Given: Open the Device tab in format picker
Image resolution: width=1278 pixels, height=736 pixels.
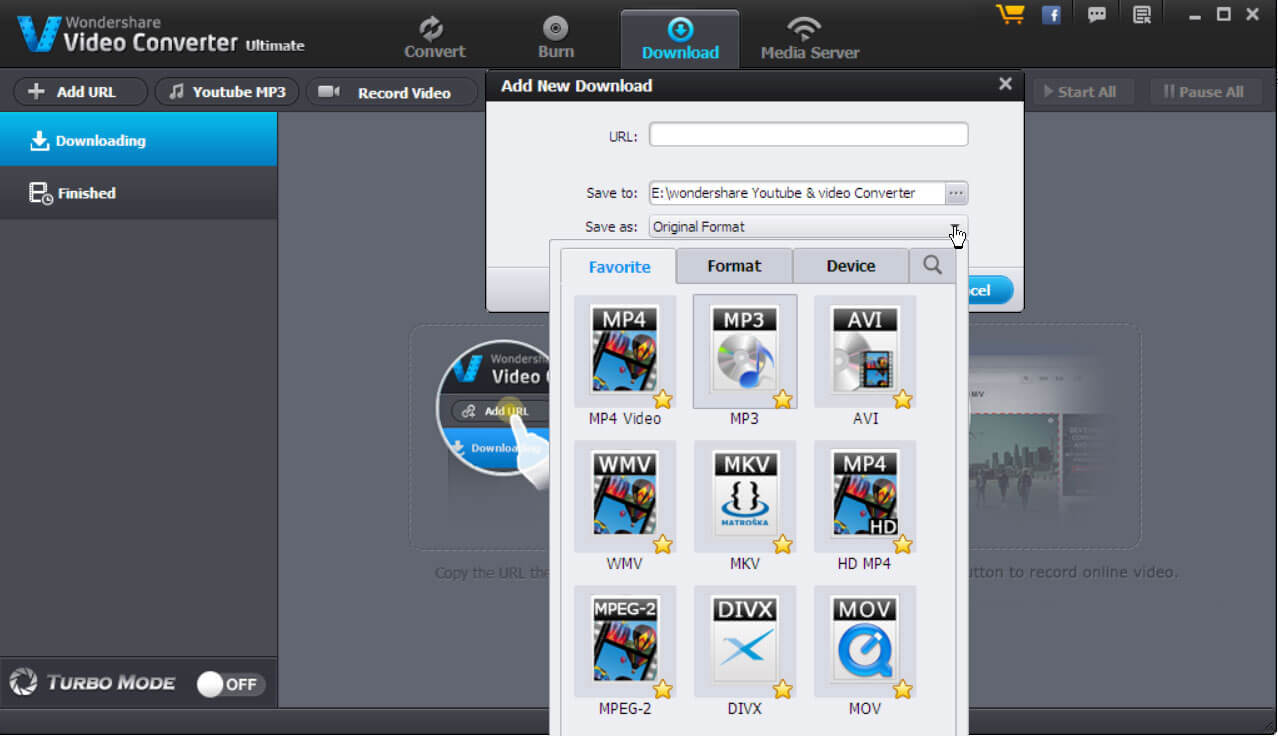Looking at the screenshot, I should tap(851, 266).
